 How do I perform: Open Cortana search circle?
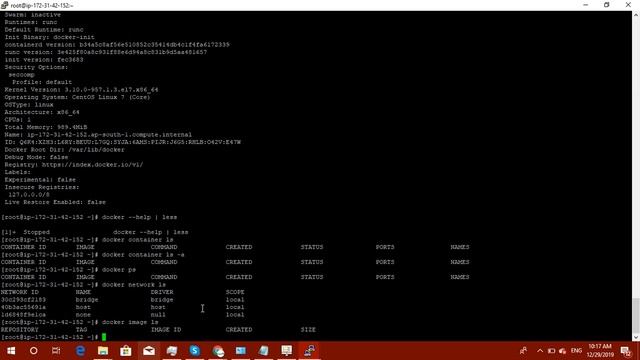tap(33, 351)
